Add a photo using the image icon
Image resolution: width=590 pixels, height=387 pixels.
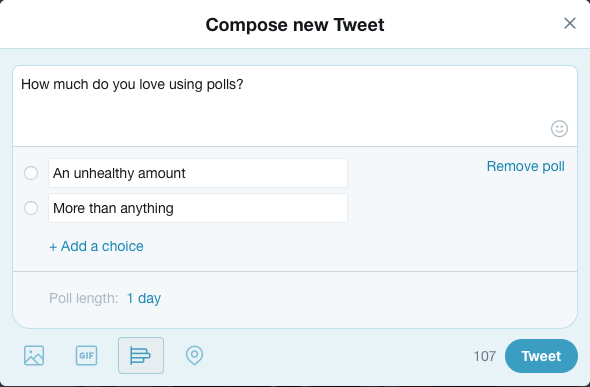34,355
